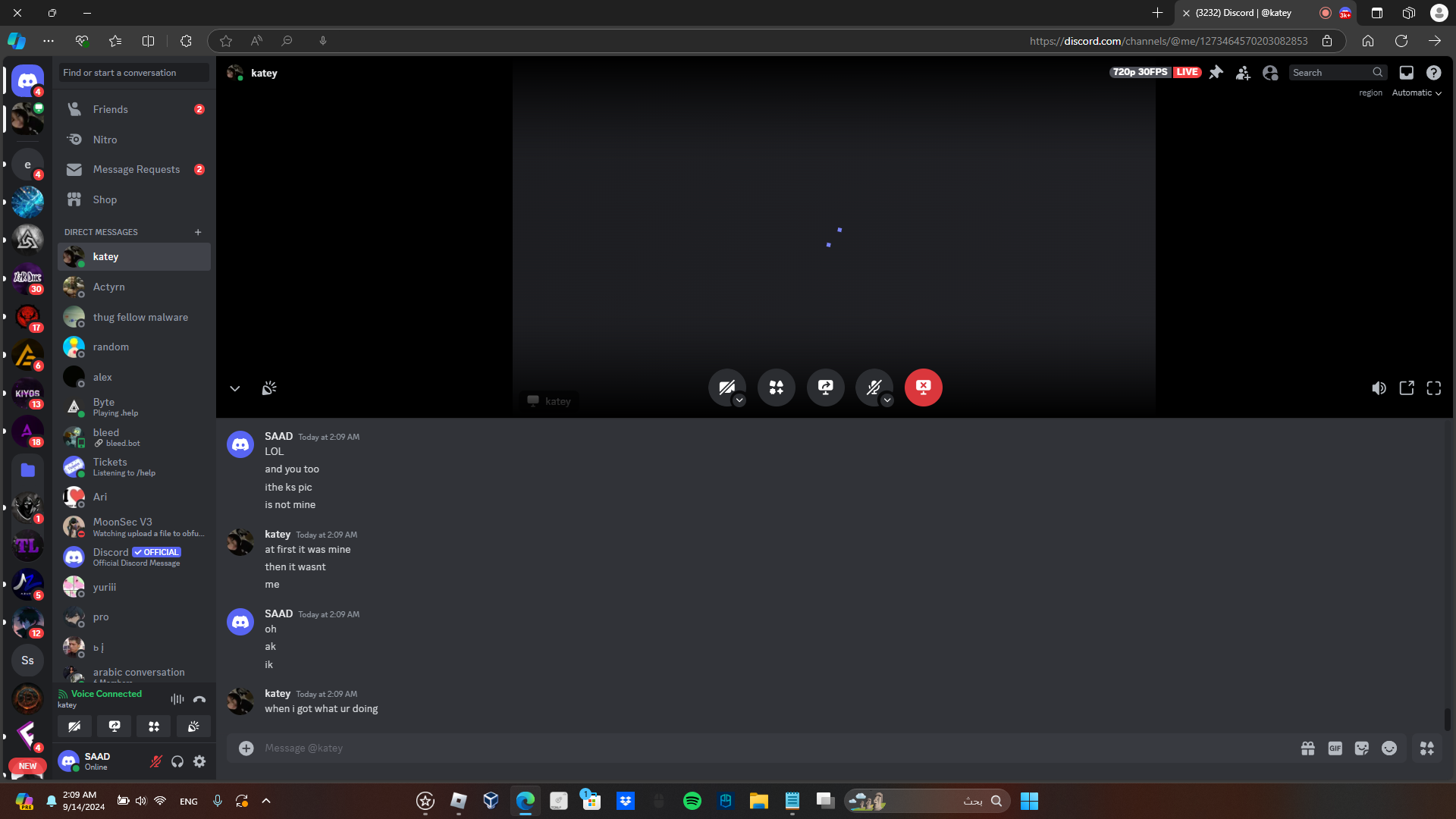Expand Windows system tray hidden icons
Viewport: 1456px width, 819px height.
[x=266, y=801]
